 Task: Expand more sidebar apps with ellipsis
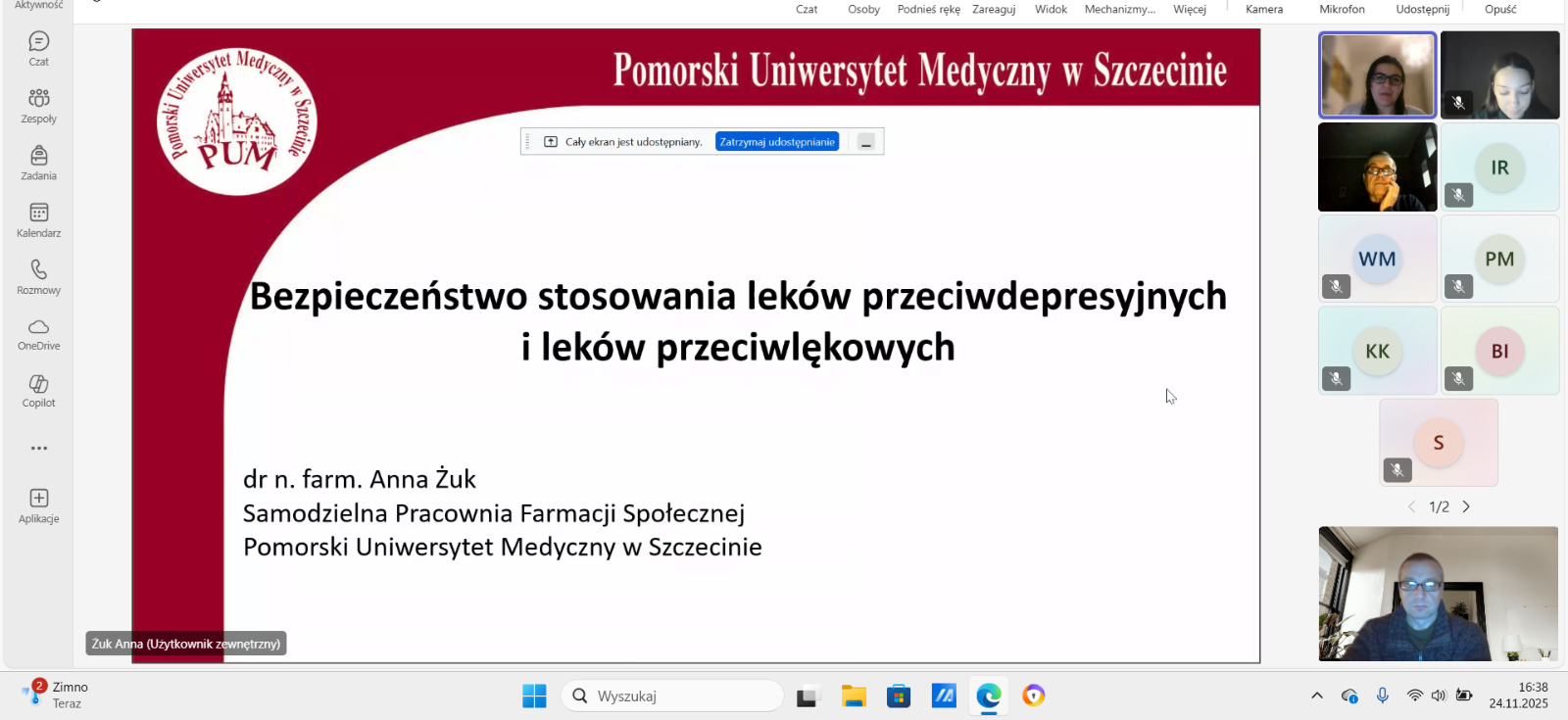pos(38,448)
